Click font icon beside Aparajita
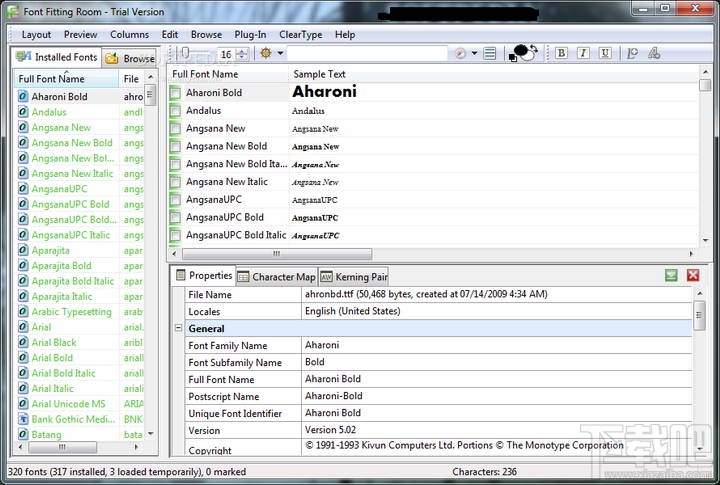 pyautogui.click(x=23, y=250)
